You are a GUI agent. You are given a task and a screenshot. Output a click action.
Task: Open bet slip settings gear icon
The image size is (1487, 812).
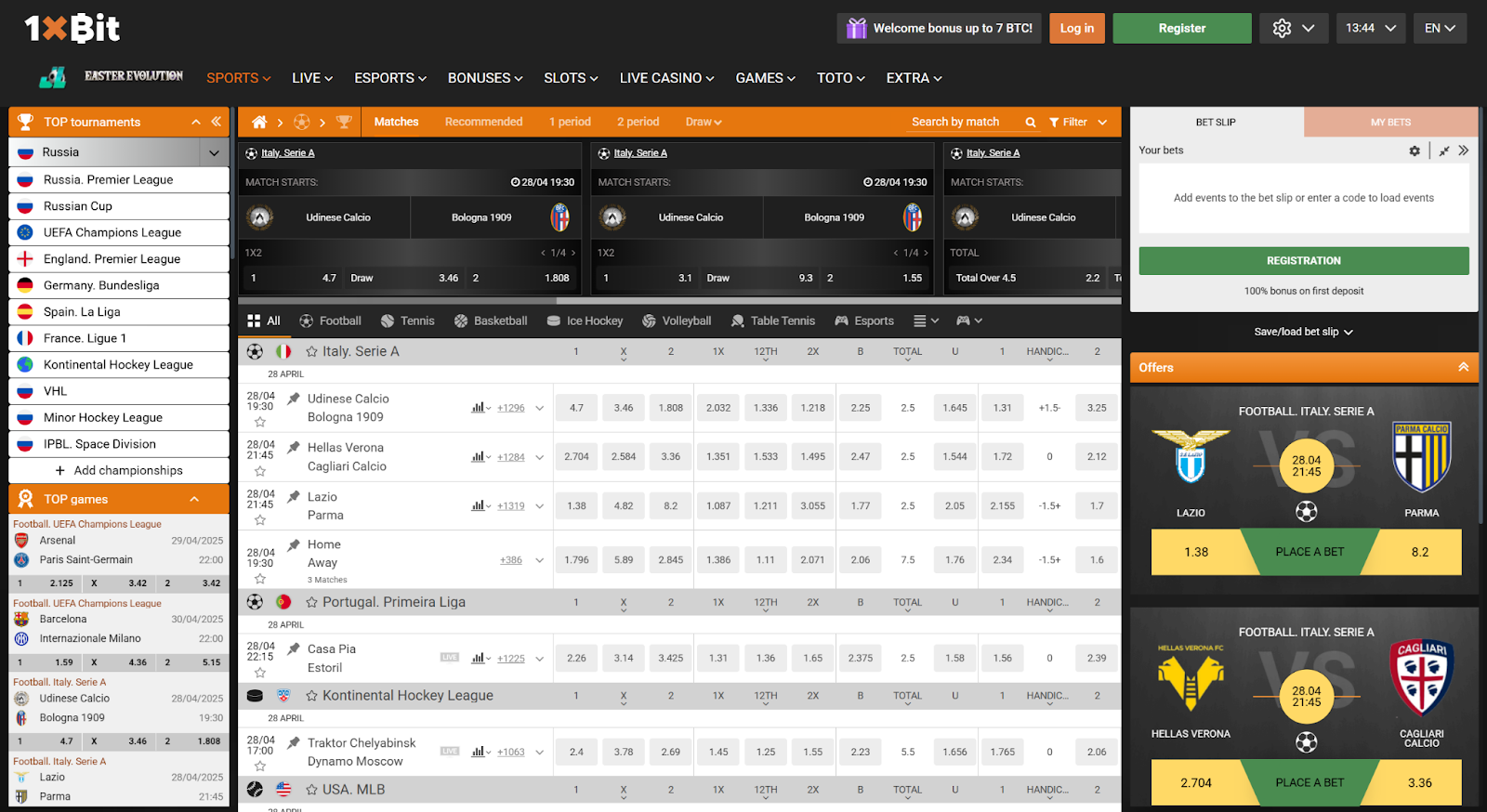[x=1415, y=151]
